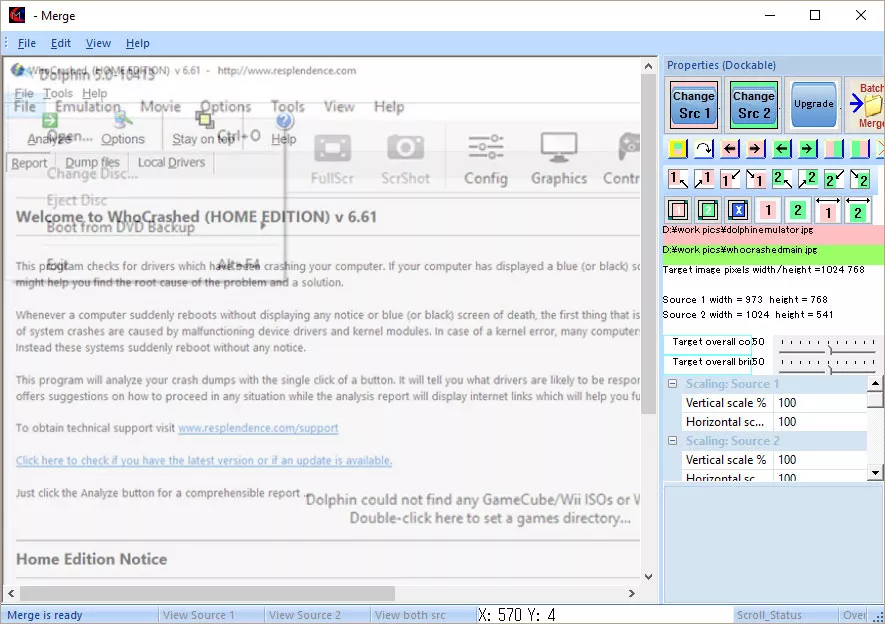This screenshot has height=624, width=885.
Task: Align source 1 to top-left corner
Action: pyautogui.click(x=678, y=179)
